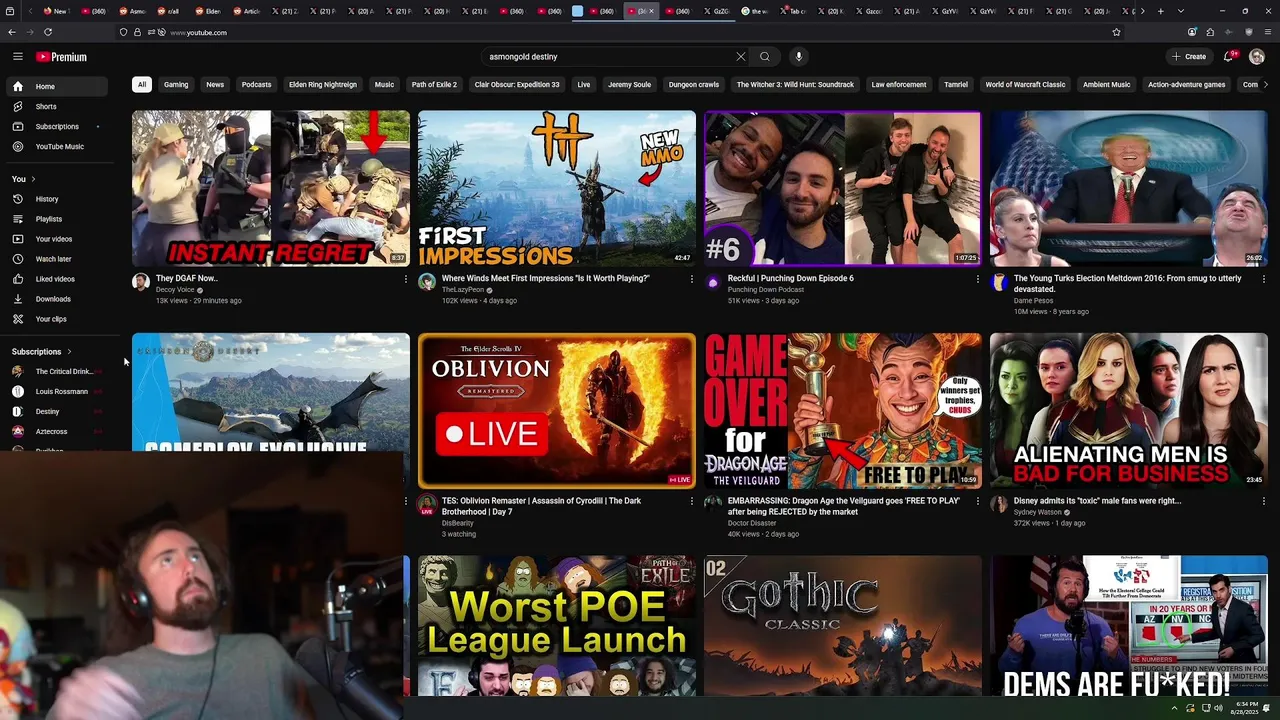Play Alienating Men Is Bad thumbnail
This screenshot has height=720, width=1280.
pos(1129,411)
